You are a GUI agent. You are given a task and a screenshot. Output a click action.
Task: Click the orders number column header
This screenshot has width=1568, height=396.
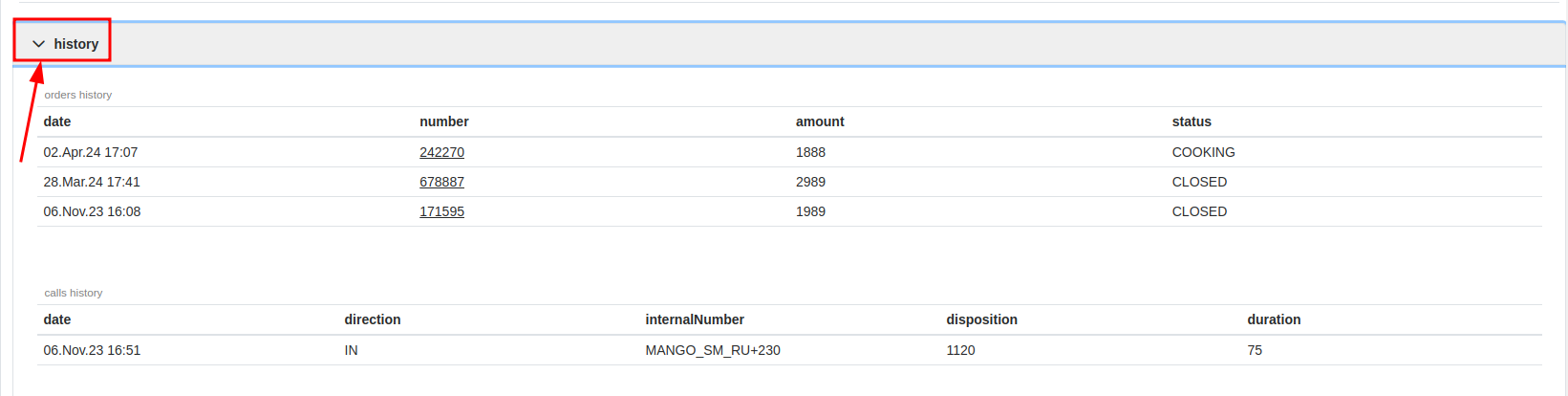pos(444,121)
